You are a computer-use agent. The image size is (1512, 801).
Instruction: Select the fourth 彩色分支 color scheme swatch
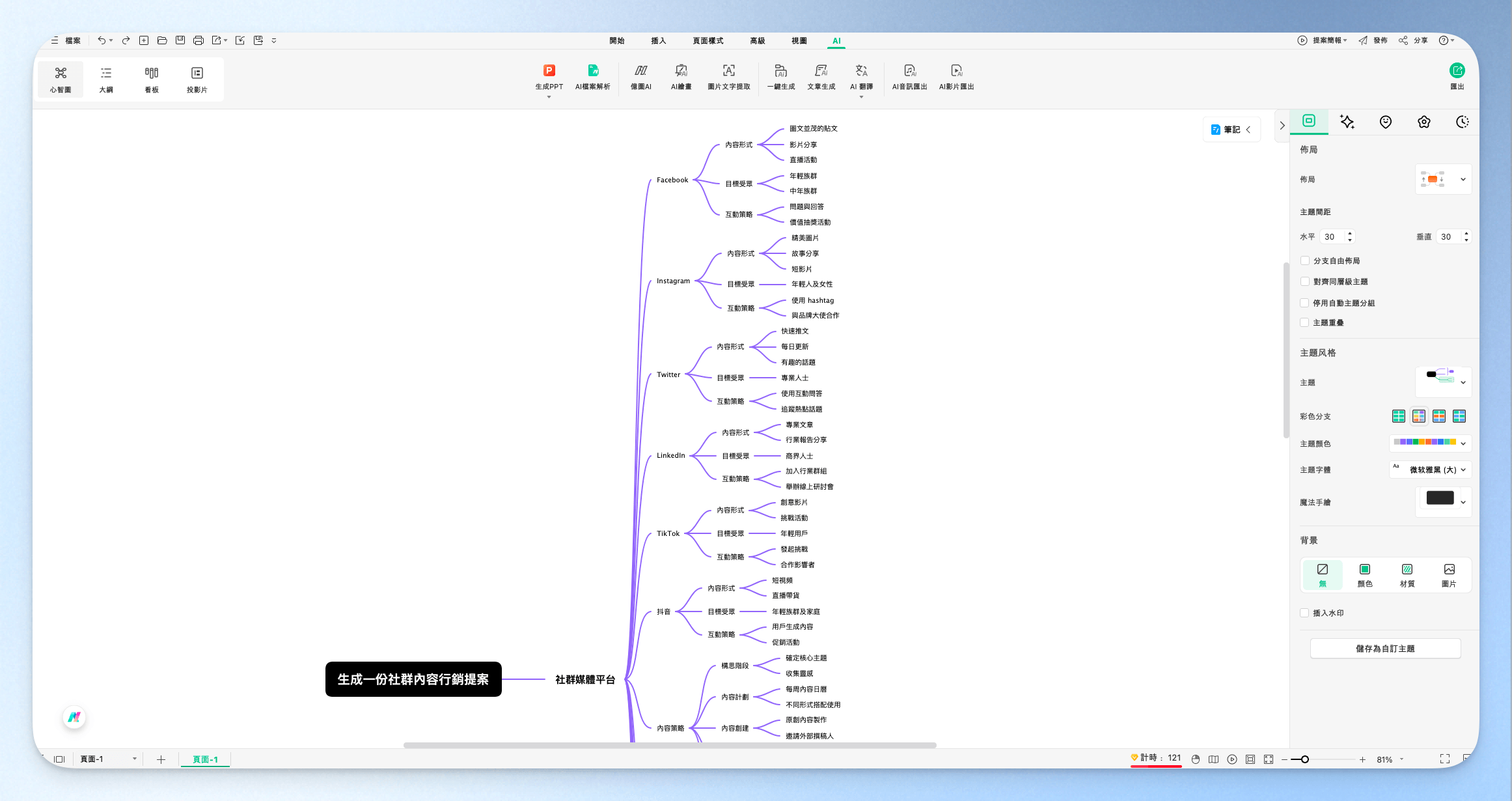(x=1459, y=416)
